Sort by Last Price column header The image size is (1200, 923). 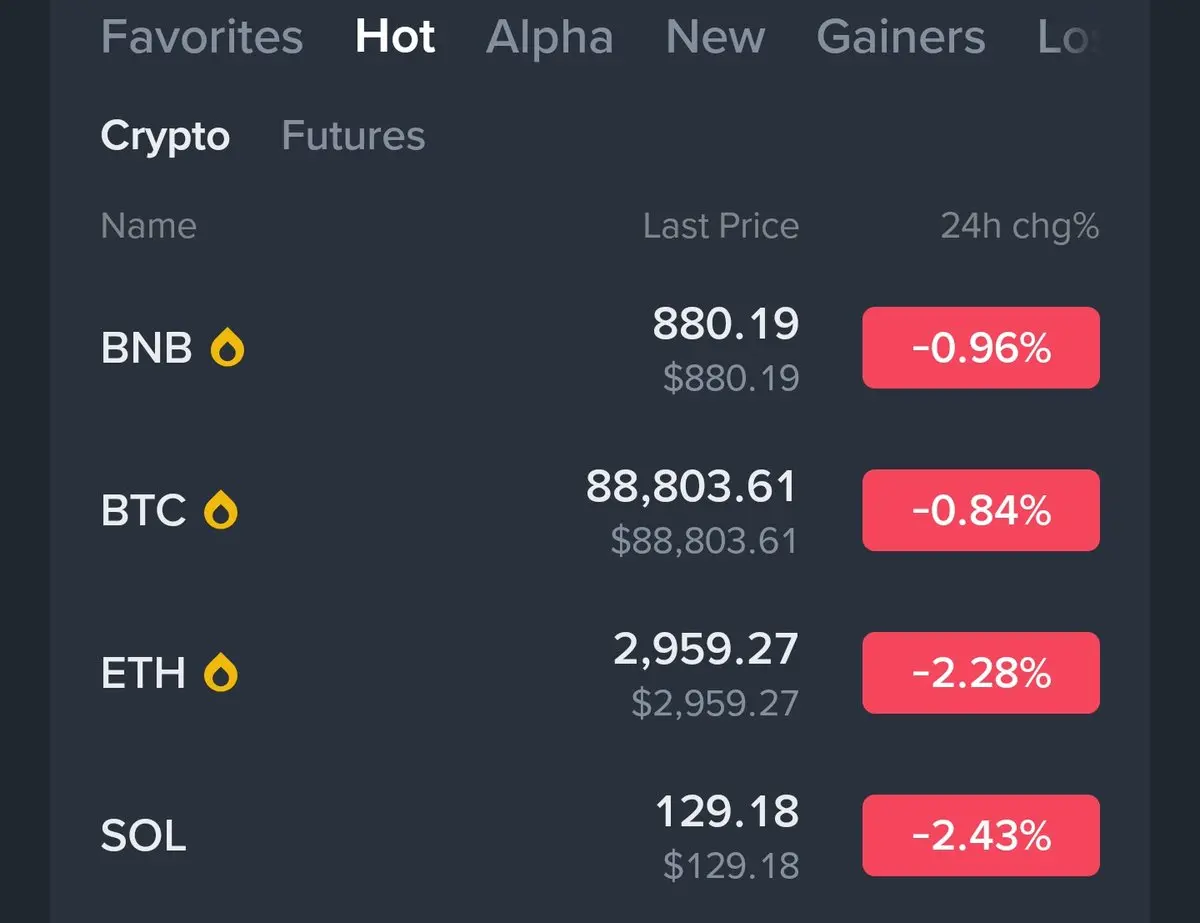pos(720,226)
